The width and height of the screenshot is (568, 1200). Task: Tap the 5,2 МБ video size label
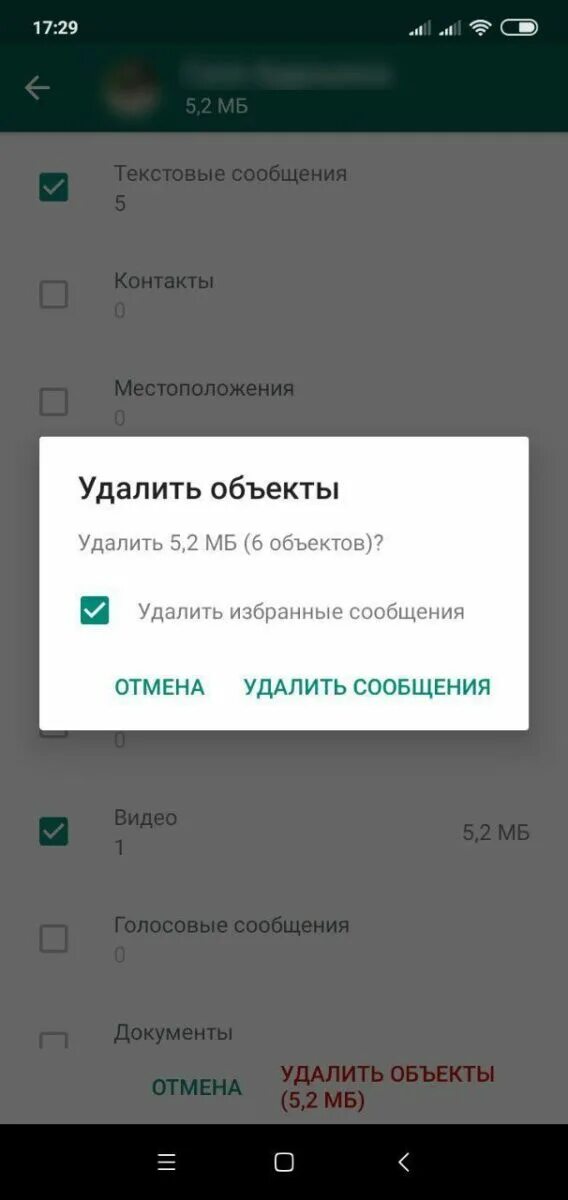pyautogui.click(x=496, y=832)
